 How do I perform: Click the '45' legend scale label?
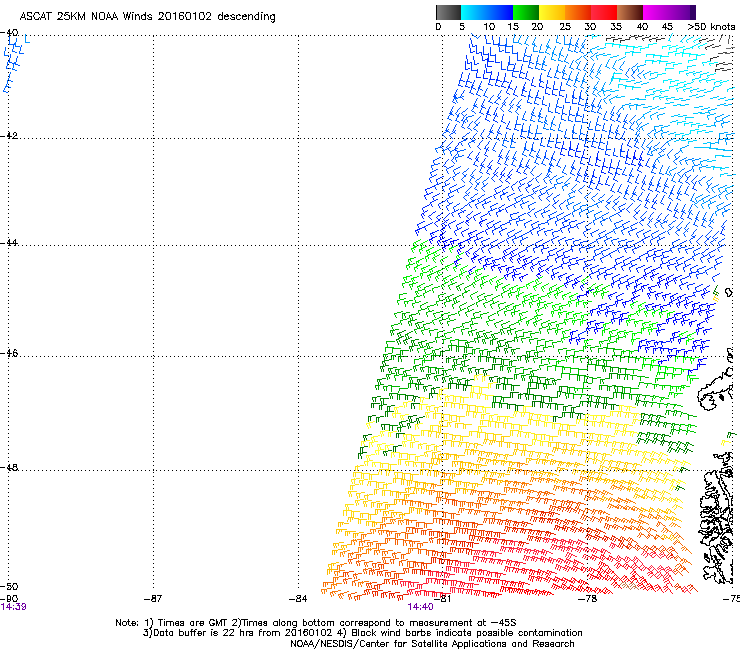coord(667,27)
